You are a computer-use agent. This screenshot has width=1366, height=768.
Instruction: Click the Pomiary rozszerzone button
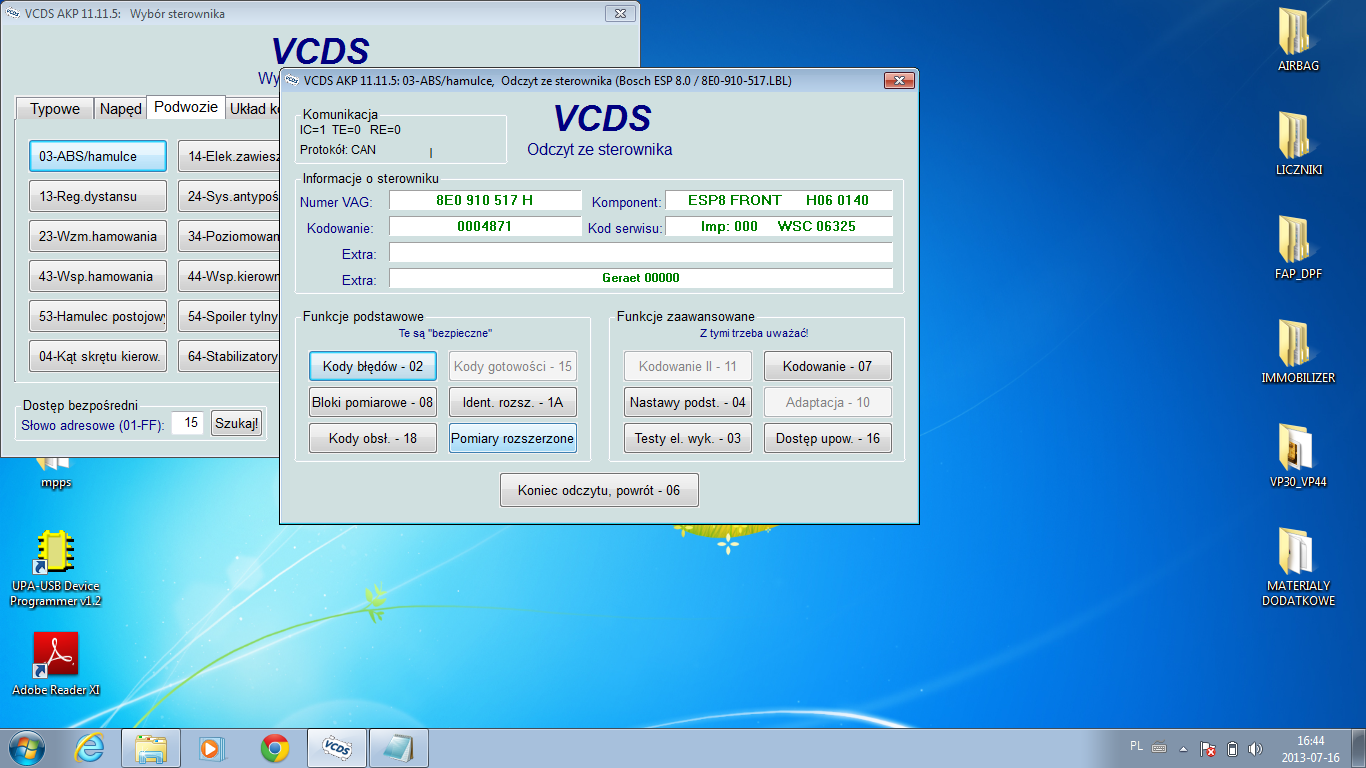click(x=513, y=438)
